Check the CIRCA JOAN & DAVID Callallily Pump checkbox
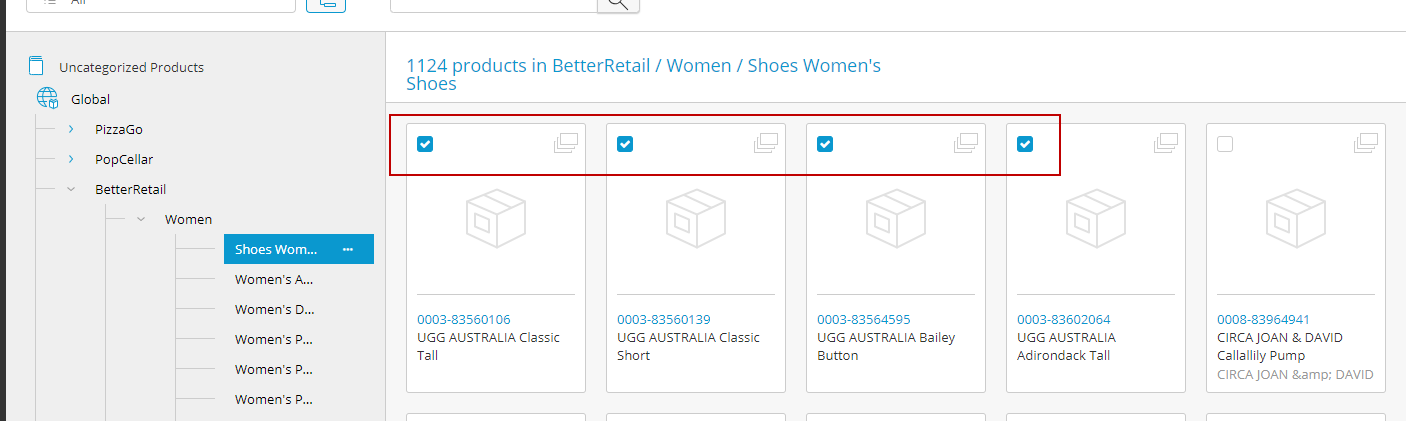The height and width of the screenshot is (421, 1406). point(1225,144)
